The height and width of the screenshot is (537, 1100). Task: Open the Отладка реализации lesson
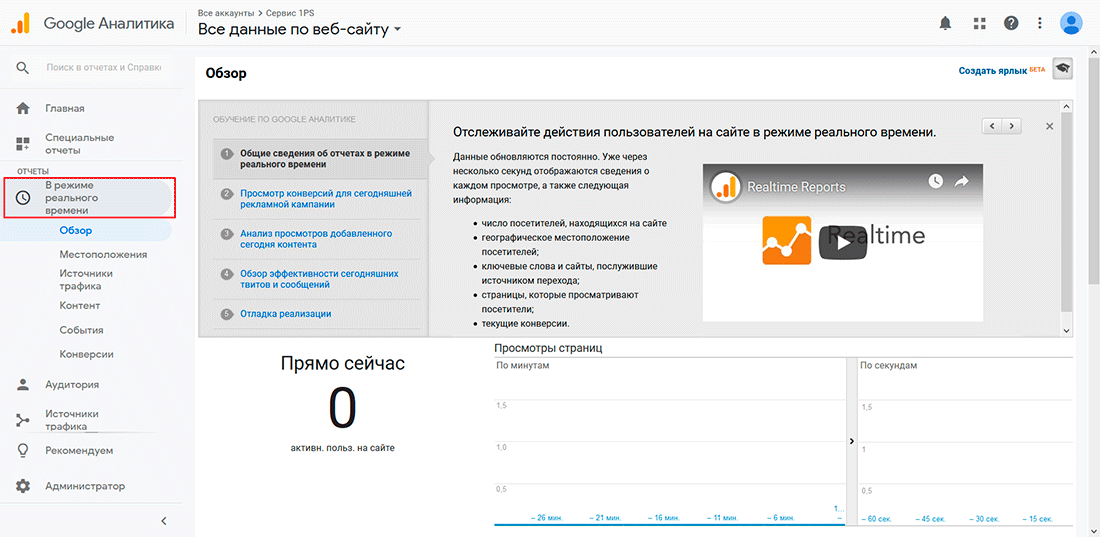[x=286, y=314]
